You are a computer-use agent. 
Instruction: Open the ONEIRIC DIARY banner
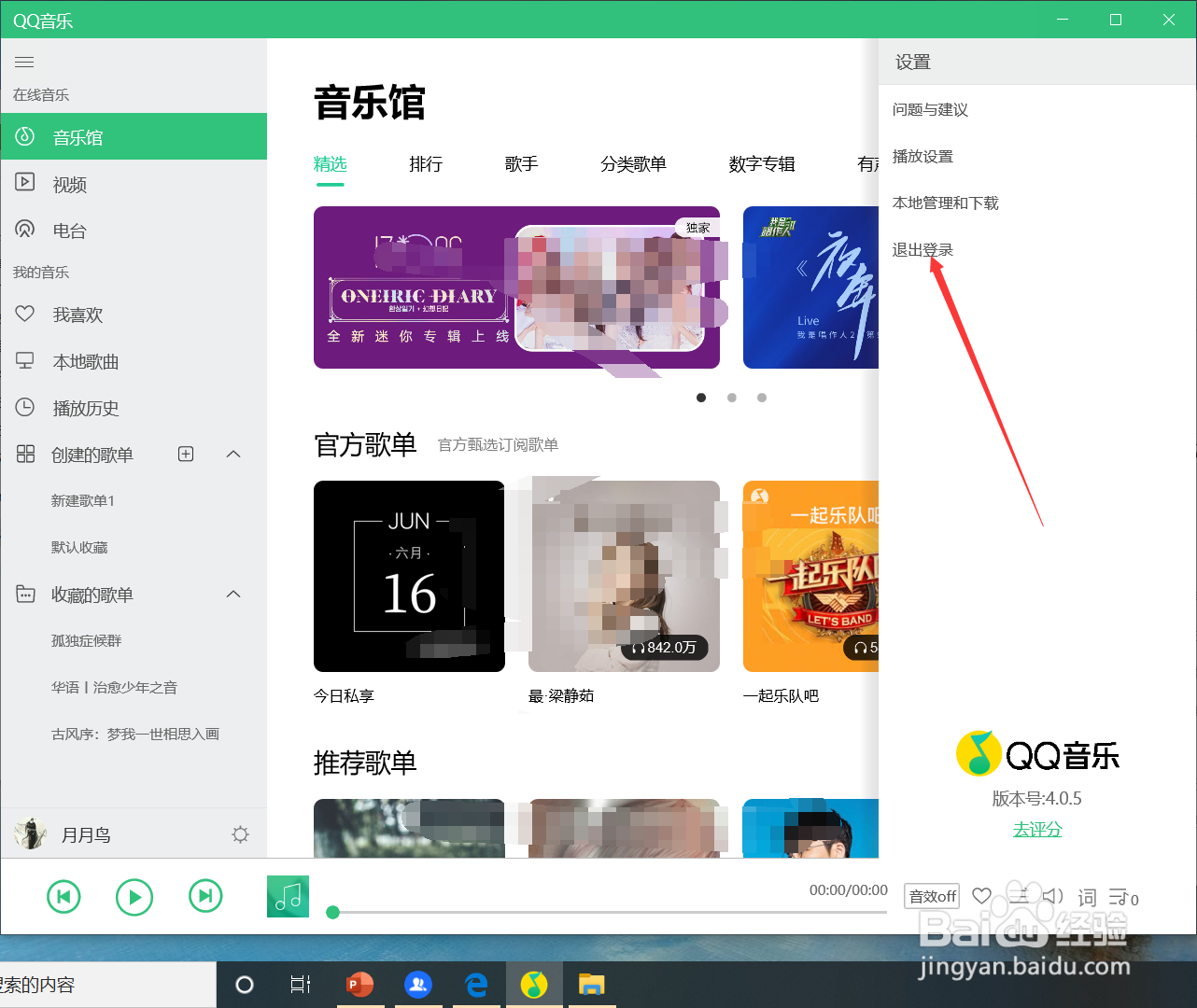pyautogui.click(x=516, y=287)
